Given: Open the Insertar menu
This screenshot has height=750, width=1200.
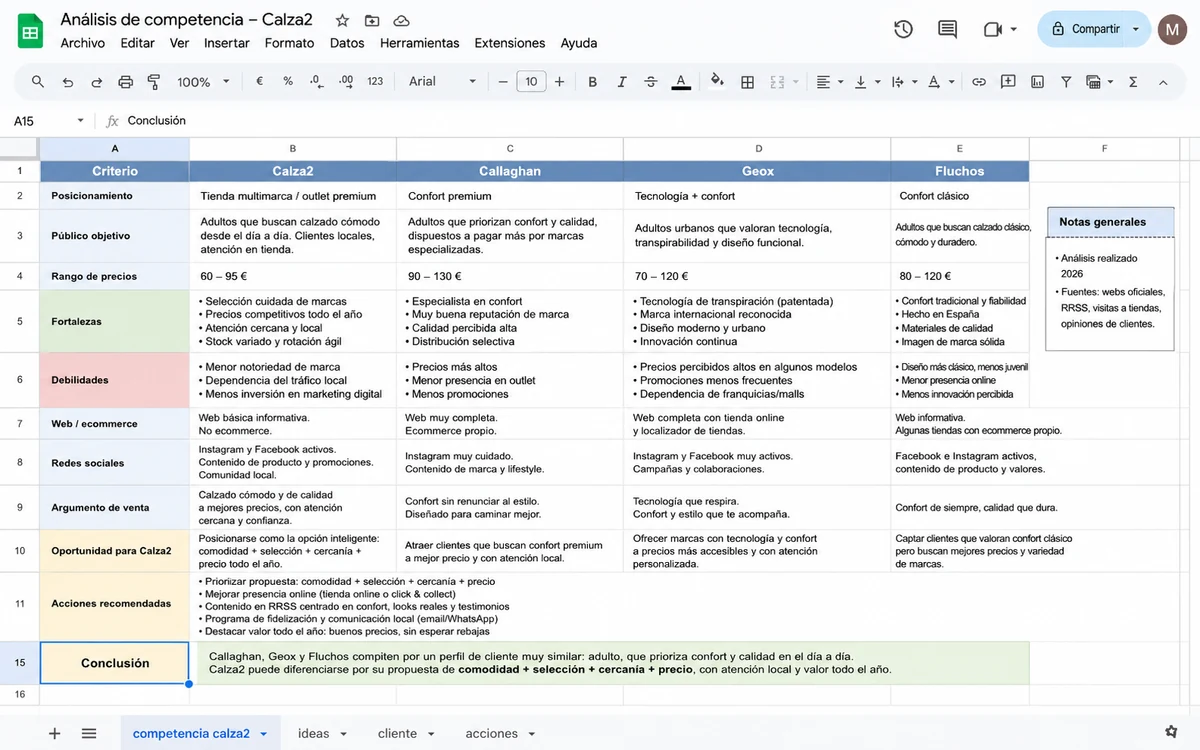Looking at the screenshot, I should click(227, 43).
